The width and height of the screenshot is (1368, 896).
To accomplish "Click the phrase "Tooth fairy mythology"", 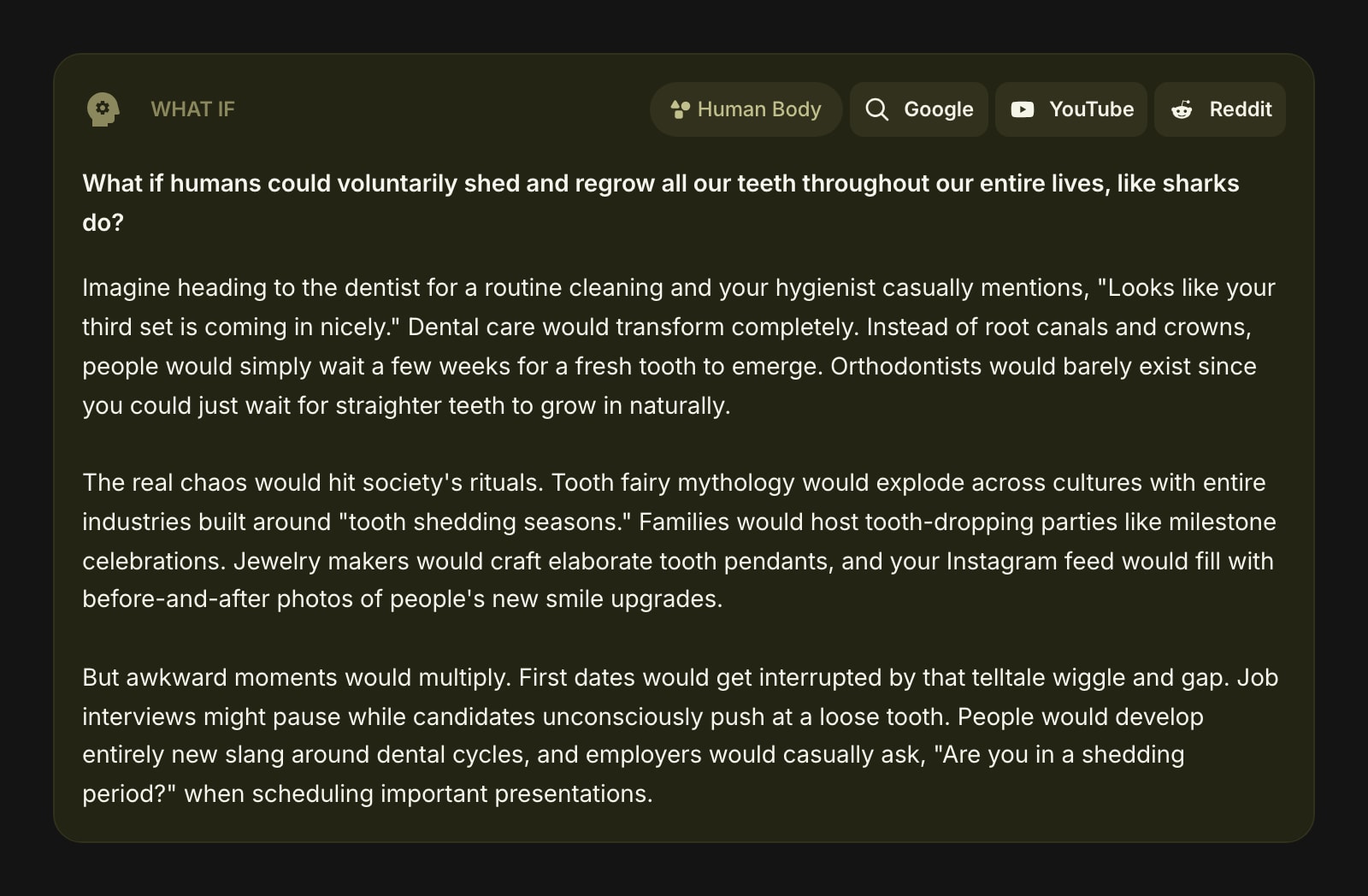I will [673, 482].
